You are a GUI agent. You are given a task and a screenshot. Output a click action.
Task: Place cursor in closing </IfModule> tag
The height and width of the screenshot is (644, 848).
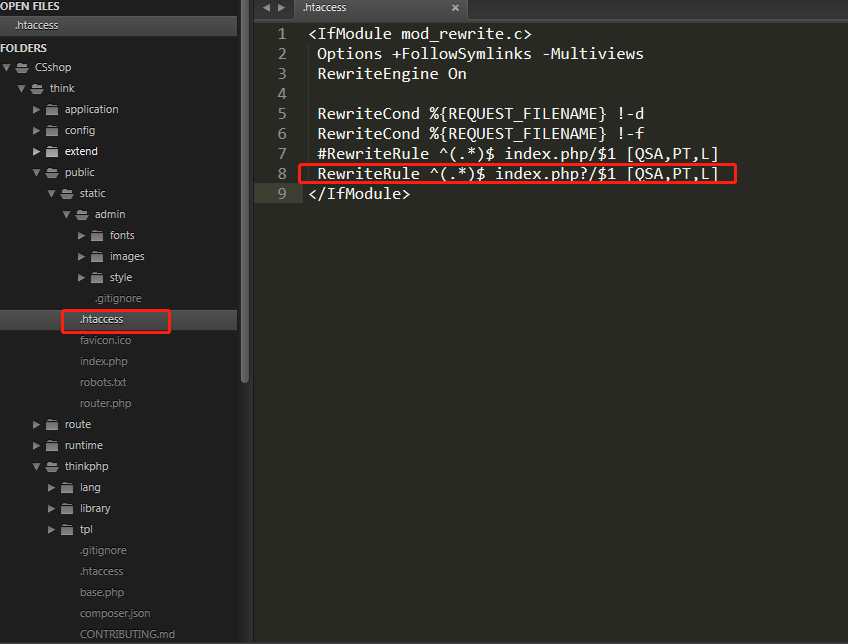tap(359, 194)
